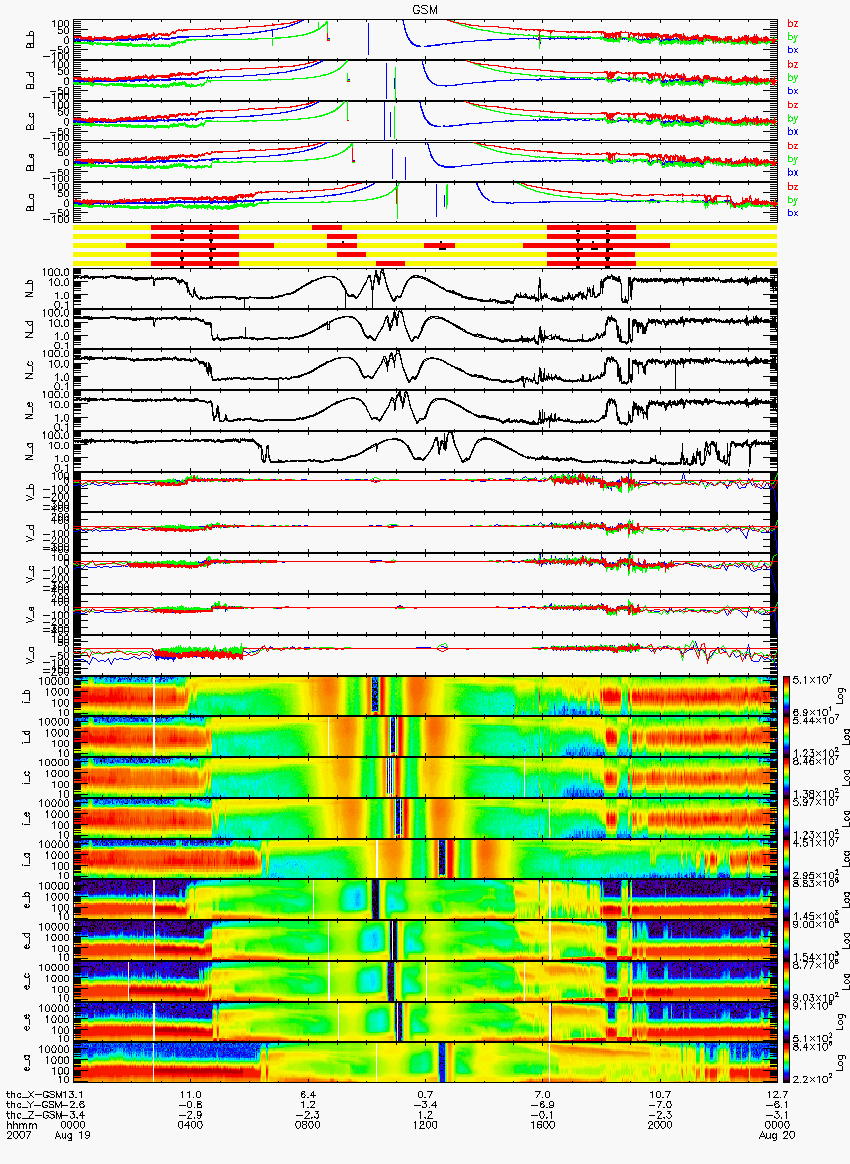Select the bx legend label of B_a panel
This screenshot has height=1164, width=850.
pyautogui.click(x=793, y=213)
